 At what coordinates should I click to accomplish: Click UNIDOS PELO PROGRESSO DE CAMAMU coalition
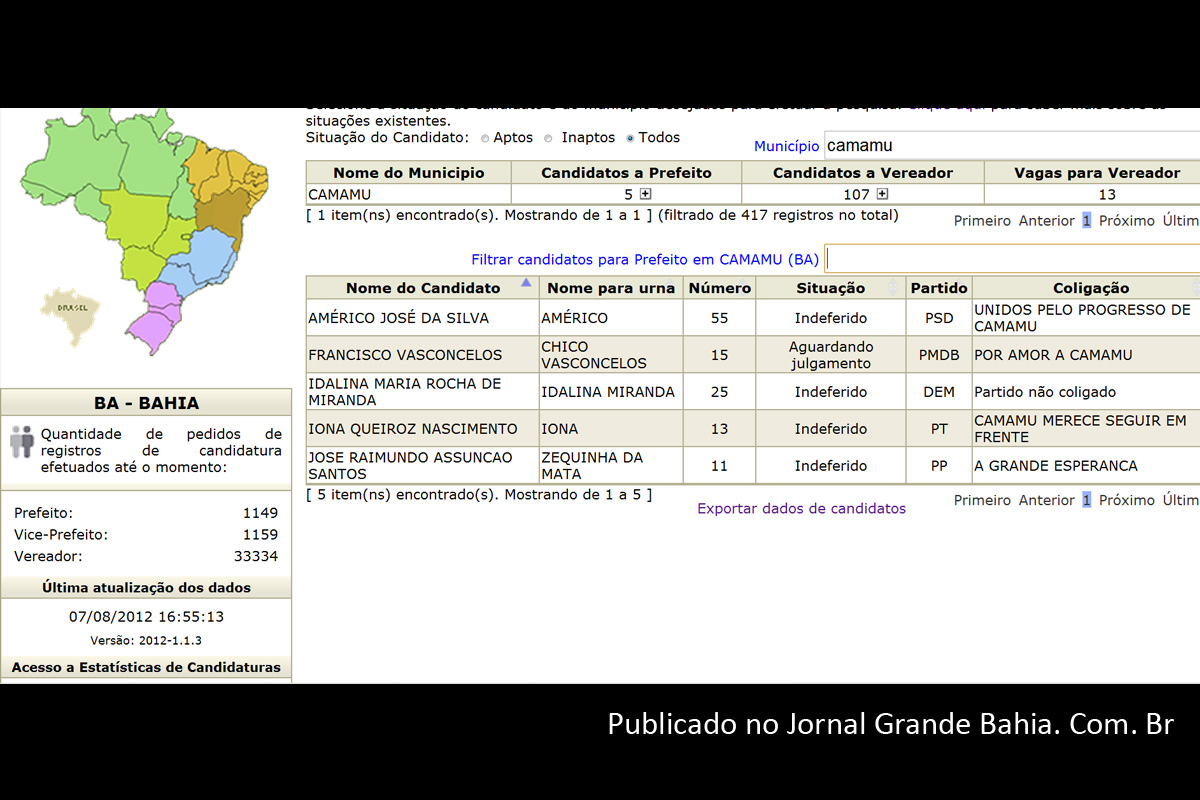1083,318
